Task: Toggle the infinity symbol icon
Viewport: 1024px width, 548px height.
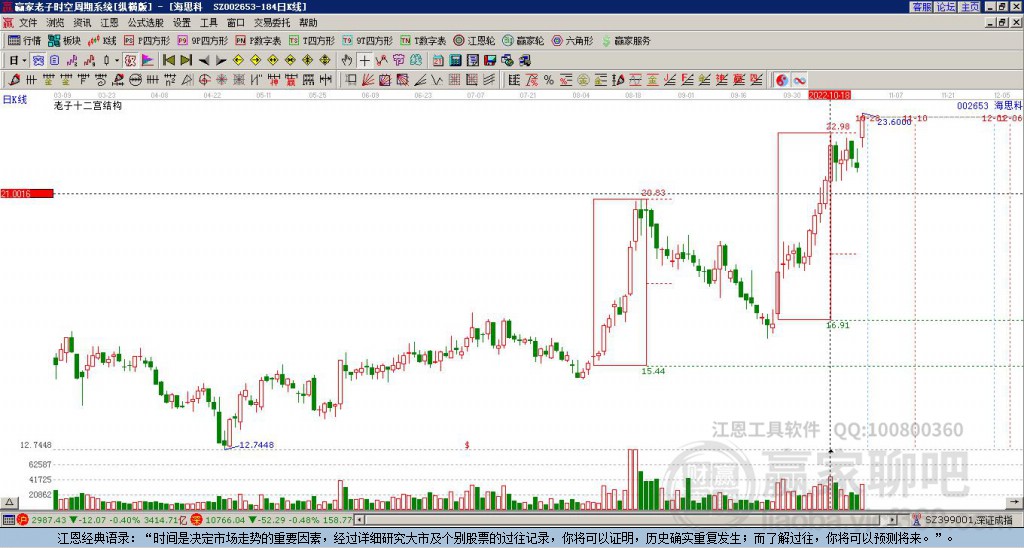Action: (799, 80)
